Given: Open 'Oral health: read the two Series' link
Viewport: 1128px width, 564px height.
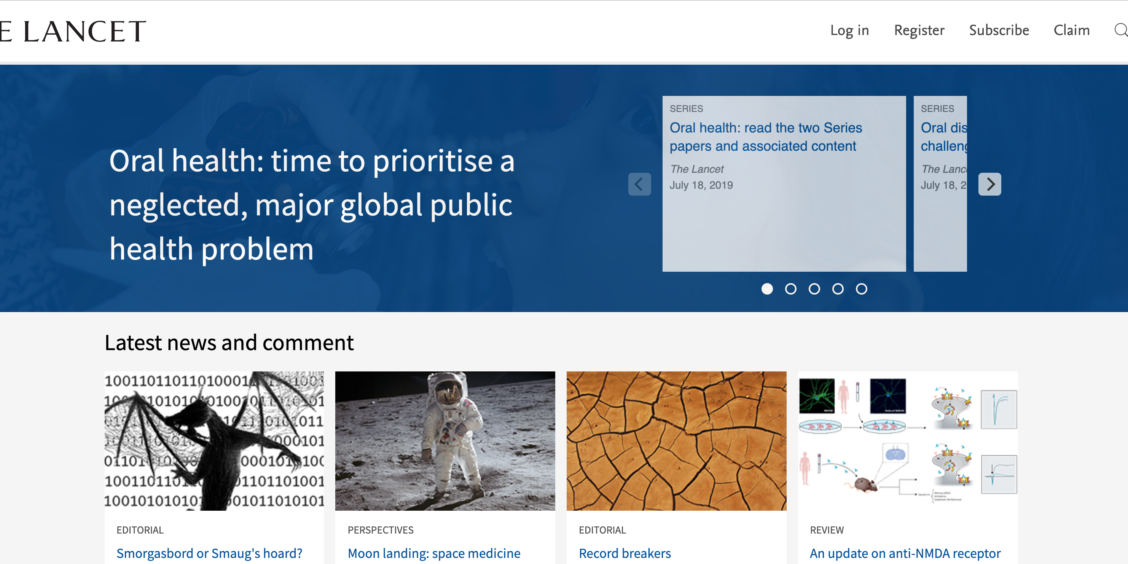Looking at the screenshot, I should [765, 137].
